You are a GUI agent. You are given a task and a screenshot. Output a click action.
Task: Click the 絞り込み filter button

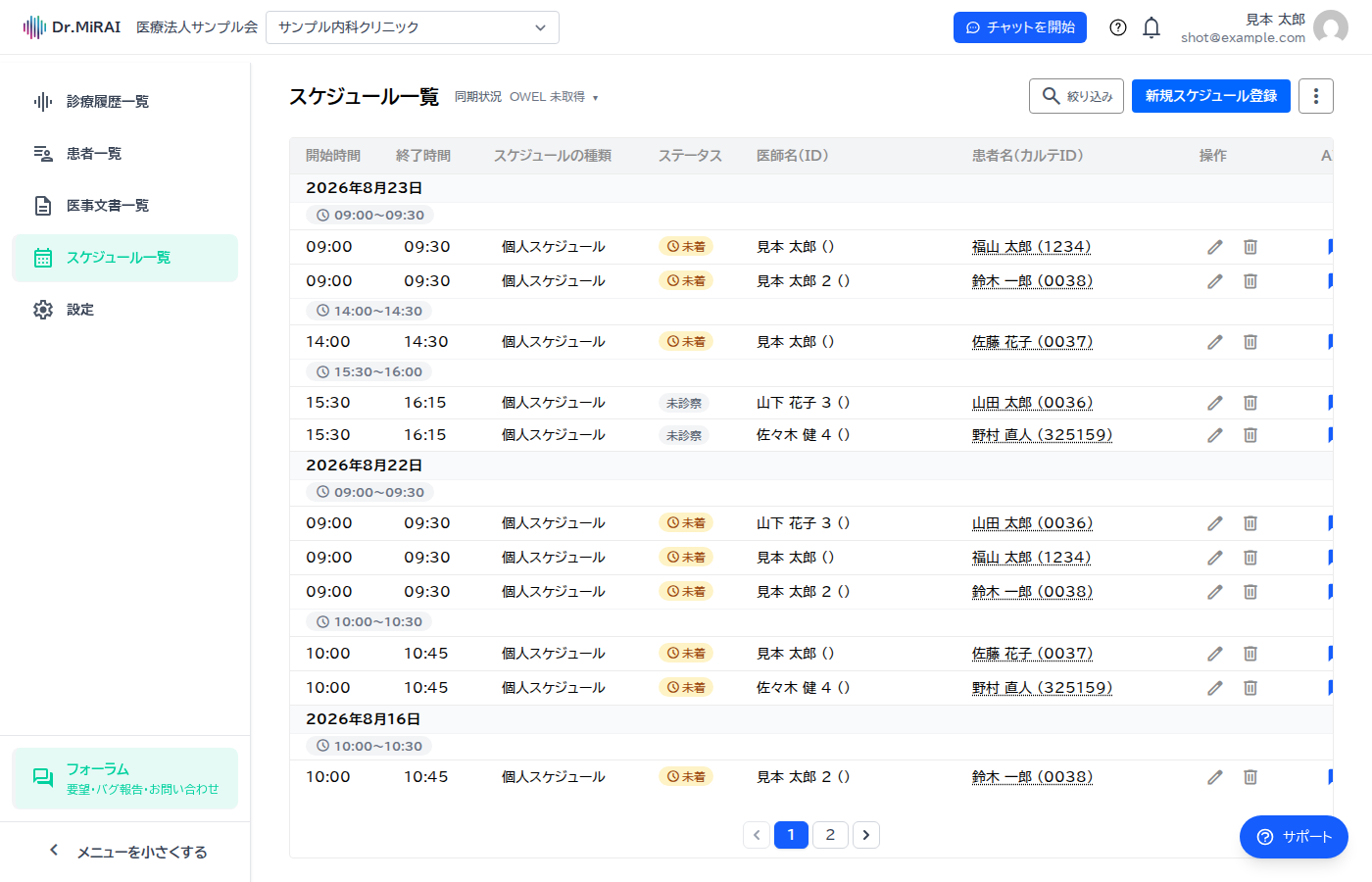[1076, 96]
